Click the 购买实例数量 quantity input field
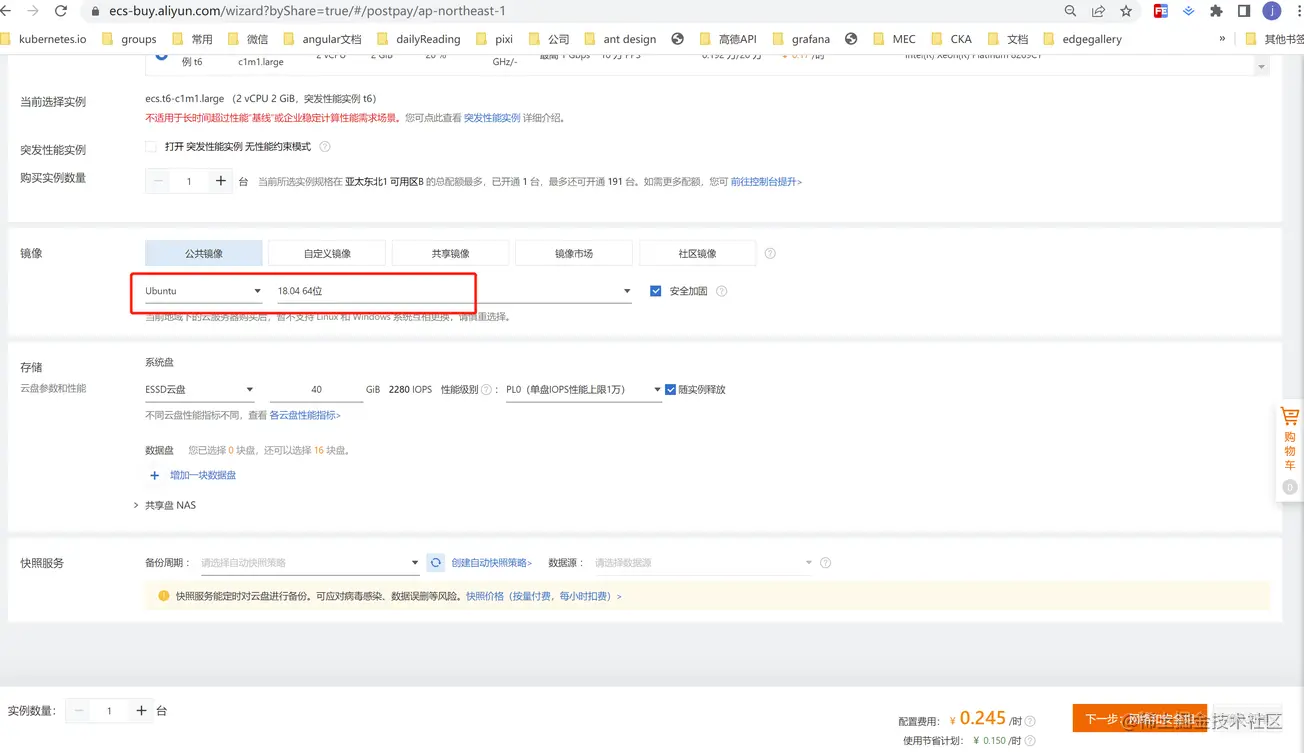Image resolution: width=1304 pixels, height=753 pixels. click(x=190, y=182)
